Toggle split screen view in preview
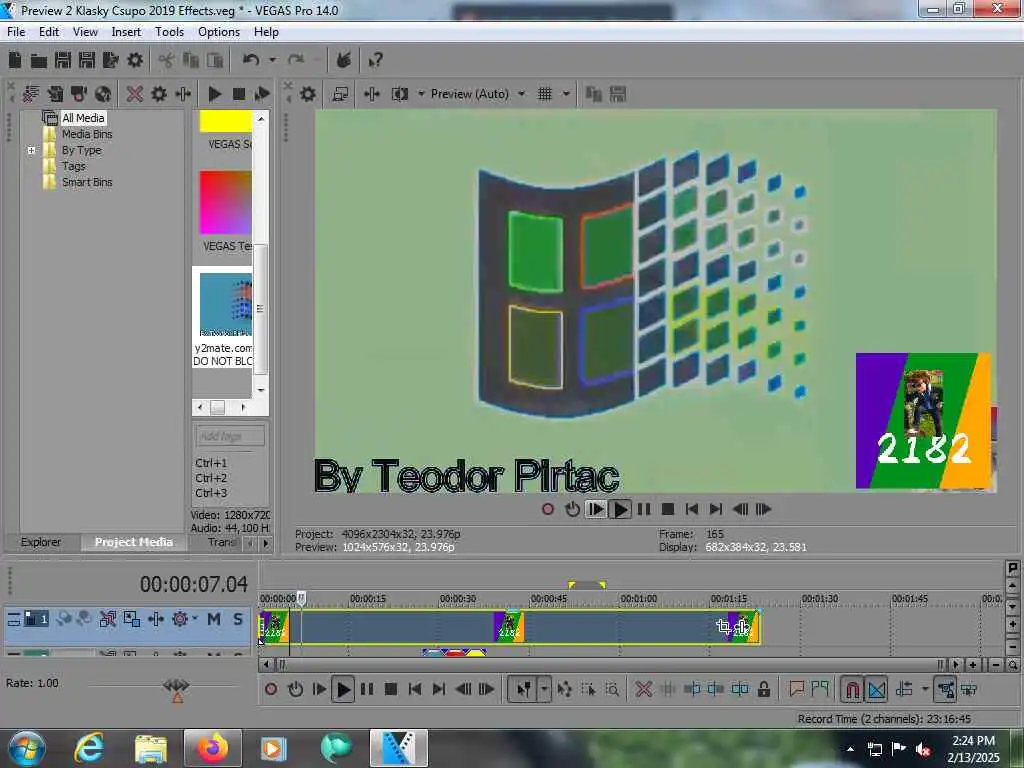Image resolution: width=1024 pixels, height=768 pixels. (399, 94)
